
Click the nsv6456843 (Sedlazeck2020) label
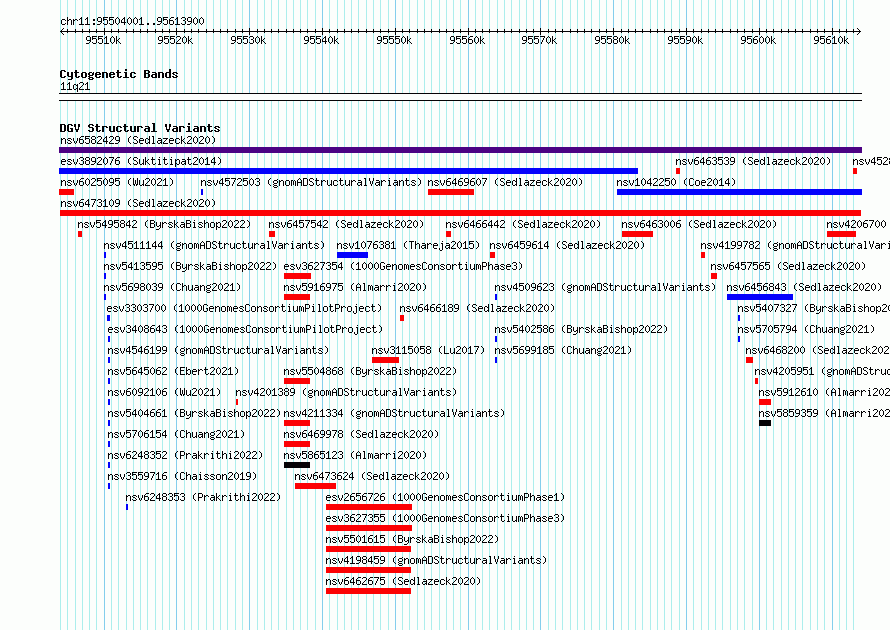(x=804, y=287)
